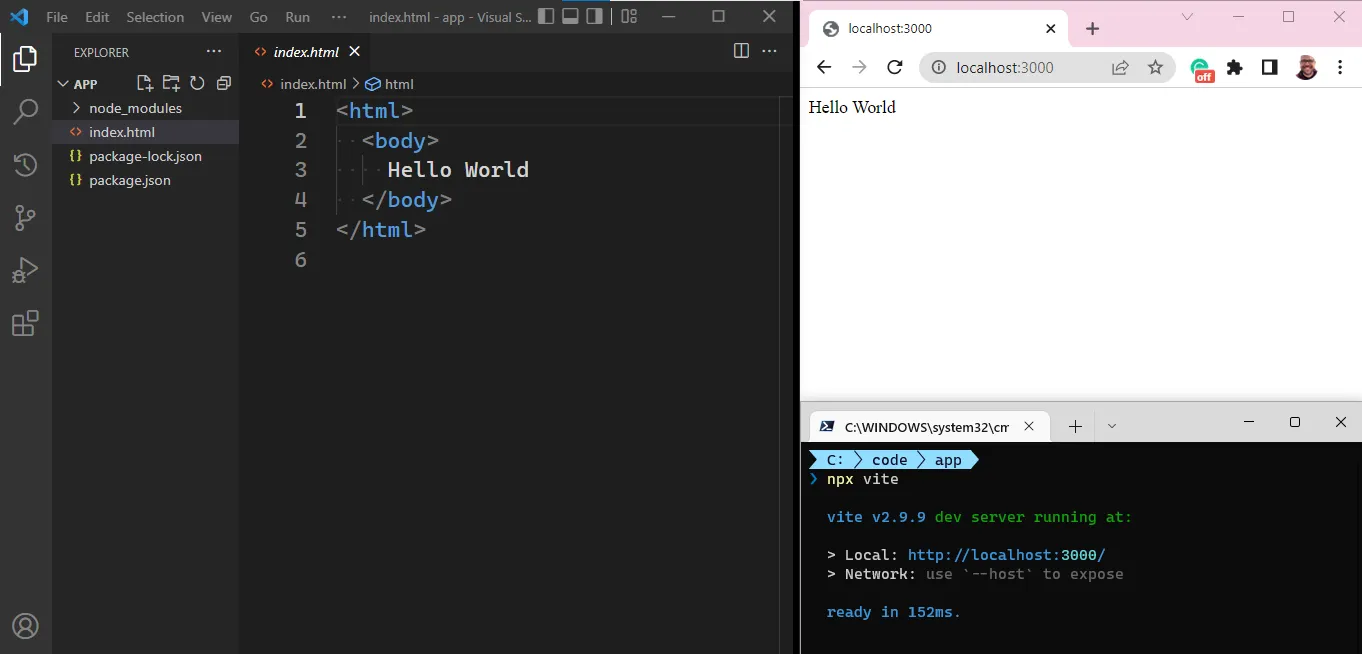The image size is (1362, 654).
Task: Open a new terminal tab
Action: [x=1075, y=426]
